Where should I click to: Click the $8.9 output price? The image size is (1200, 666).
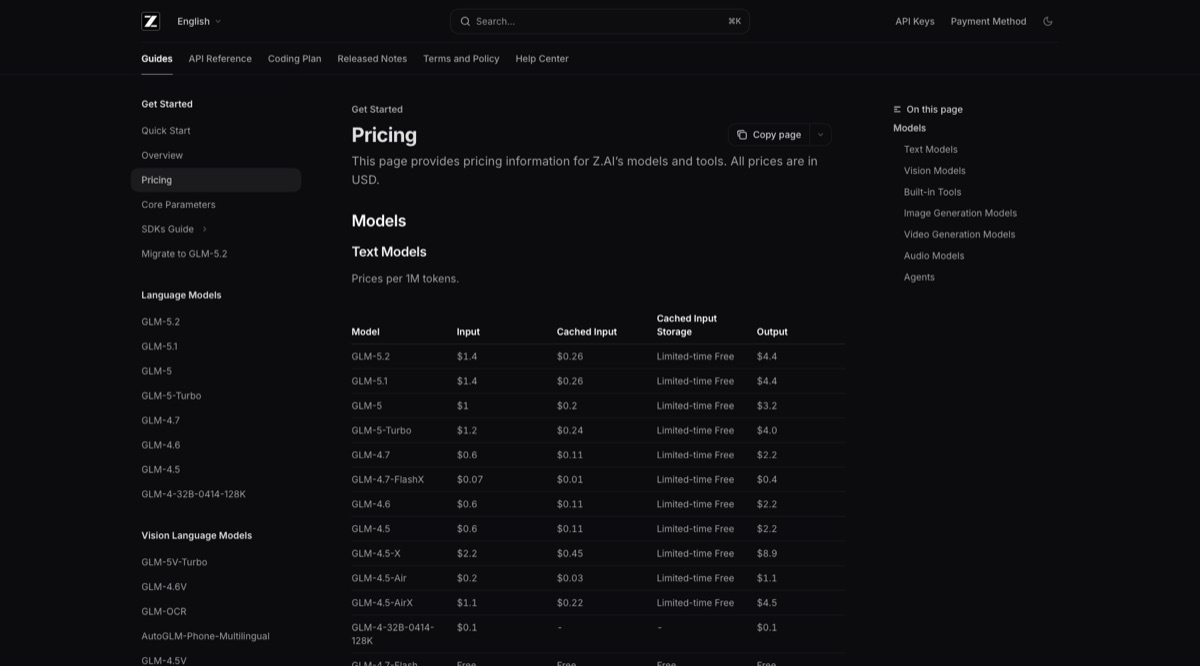coord(767,554)
